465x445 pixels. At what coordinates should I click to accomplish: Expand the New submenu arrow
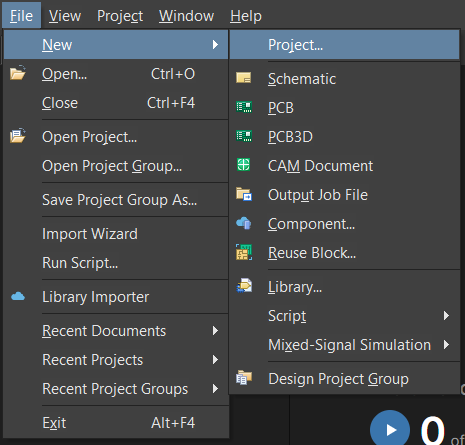pyautogui.click(x=215, y=44)
